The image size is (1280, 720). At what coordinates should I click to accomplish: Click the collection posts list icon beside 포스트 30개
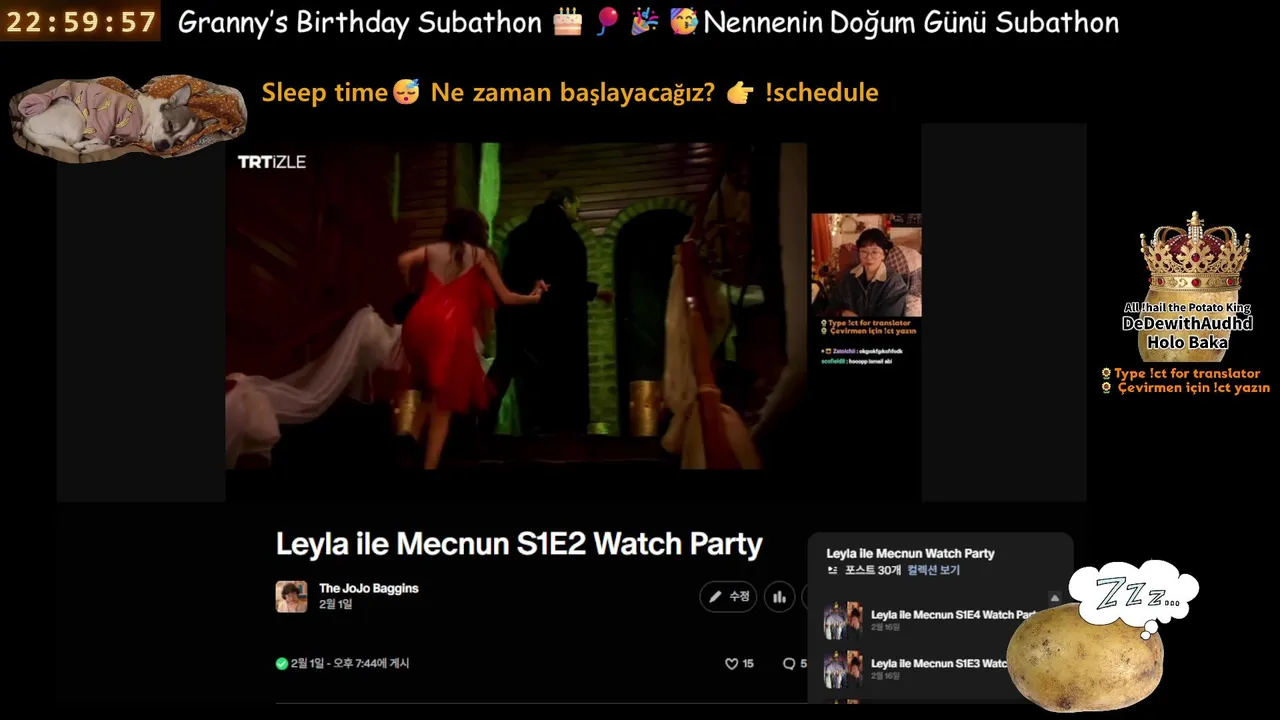pyautogui.click(x=832, y=570)
